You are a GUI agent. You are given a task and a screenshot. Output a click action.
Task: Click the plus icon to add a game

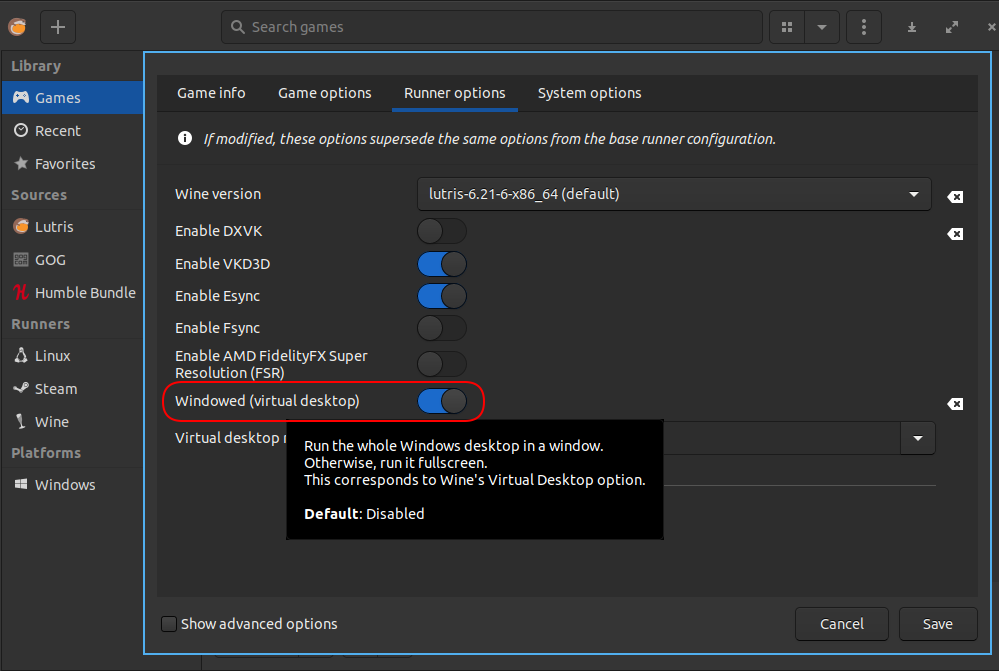coord(57,27)
